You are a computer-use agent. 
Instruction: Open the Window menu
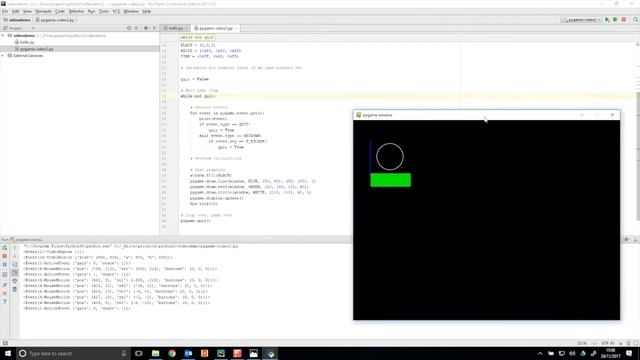coord(131,11)
